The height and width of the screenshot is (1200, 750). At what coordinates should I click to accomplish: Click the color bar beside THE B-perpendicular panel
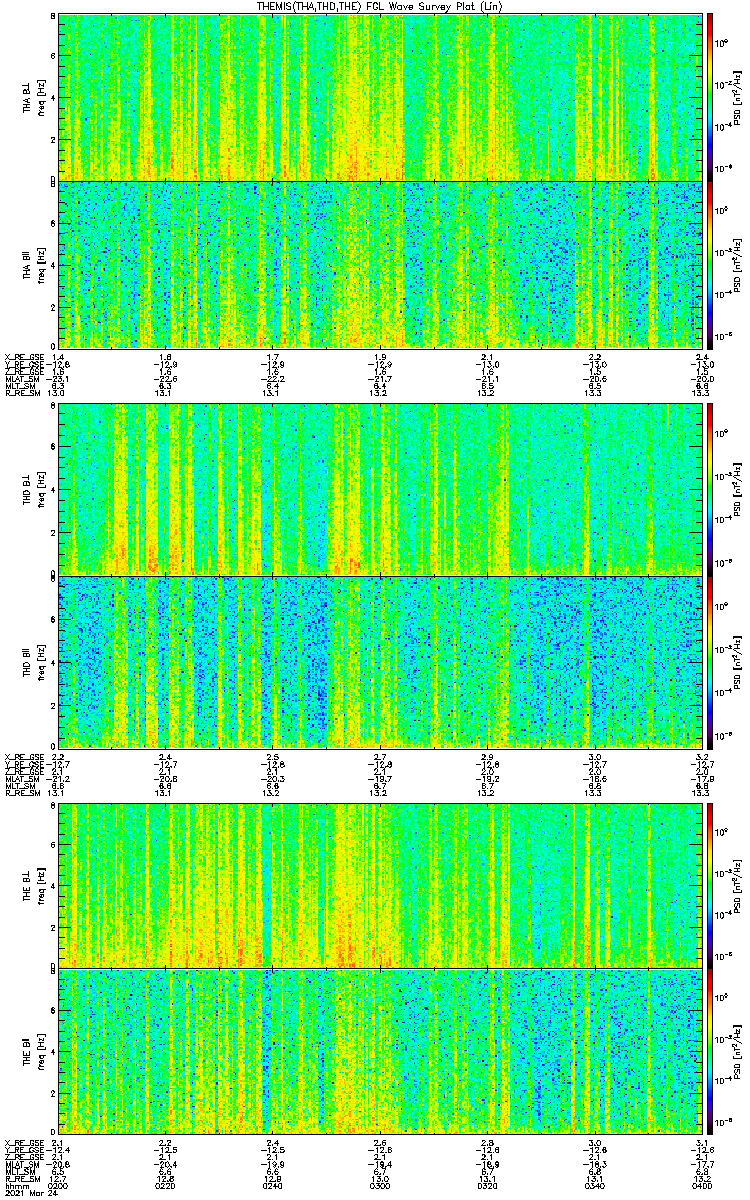pos(710,884)
